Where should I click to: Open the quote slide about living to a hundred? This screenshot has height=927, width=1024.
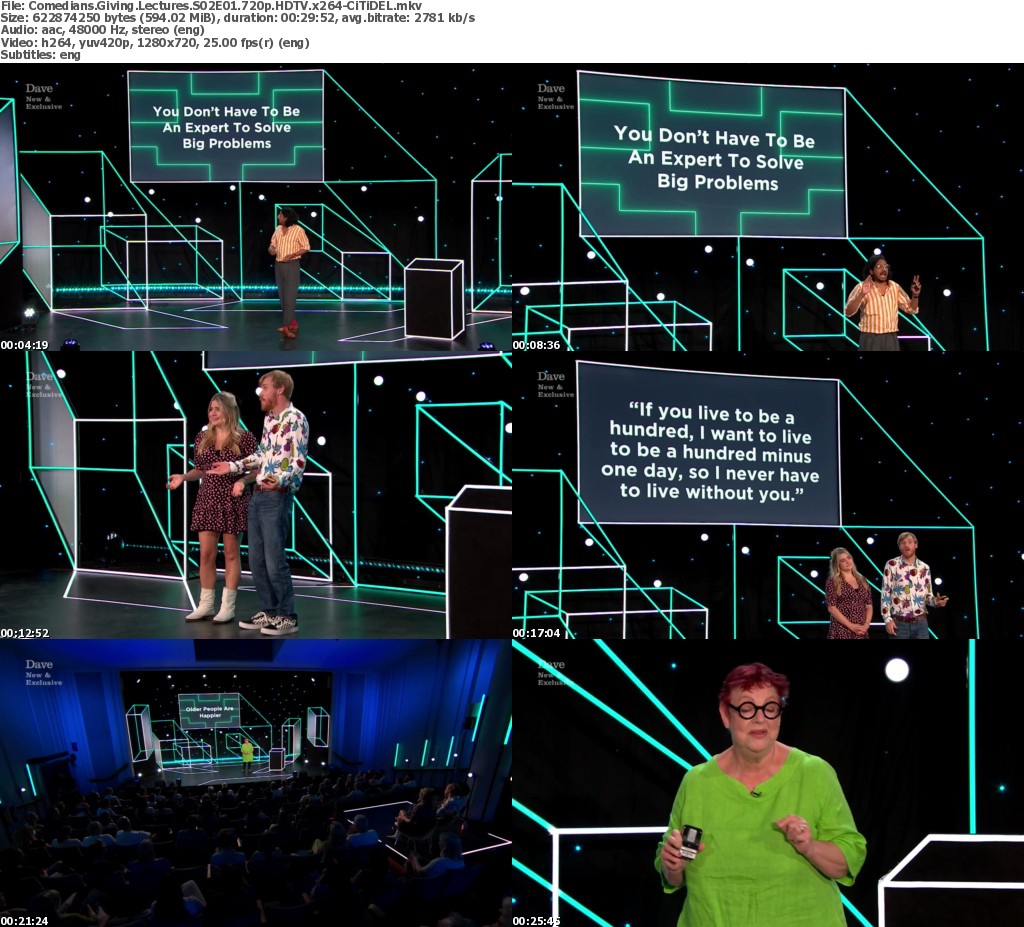tap(709, 444)
